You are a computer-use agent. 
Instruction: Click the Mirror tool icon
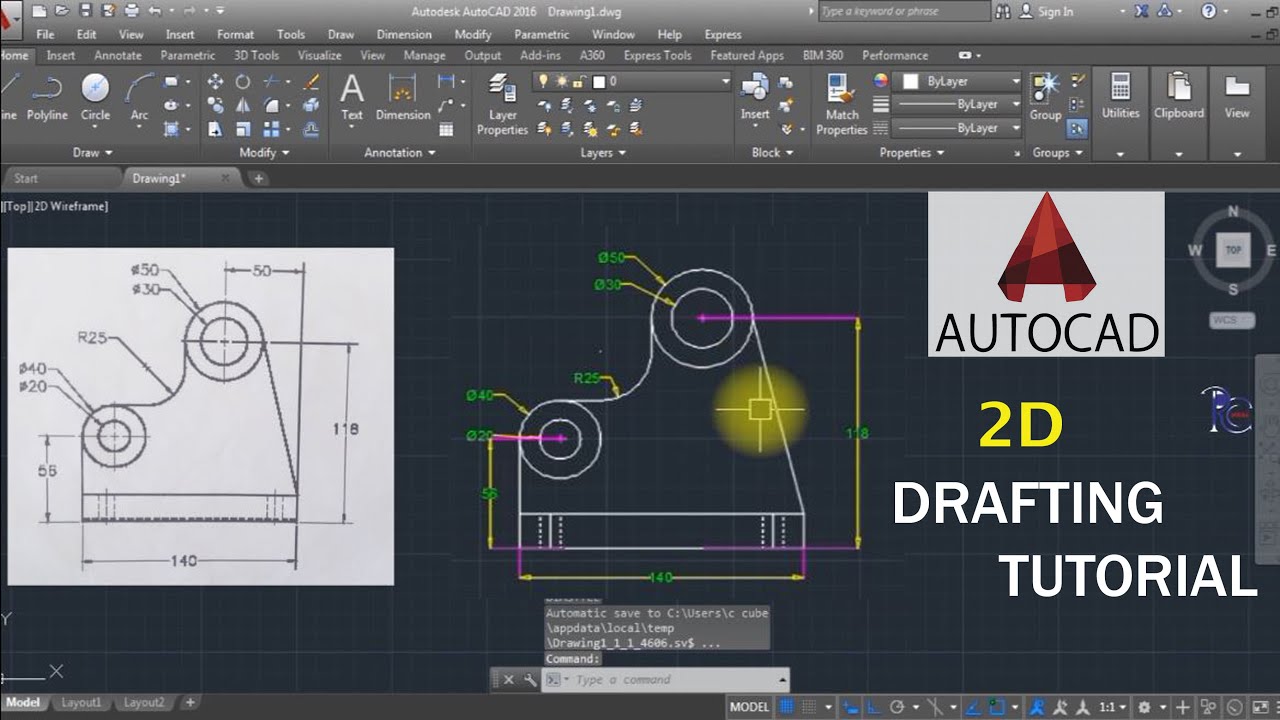tap(243, 105)
